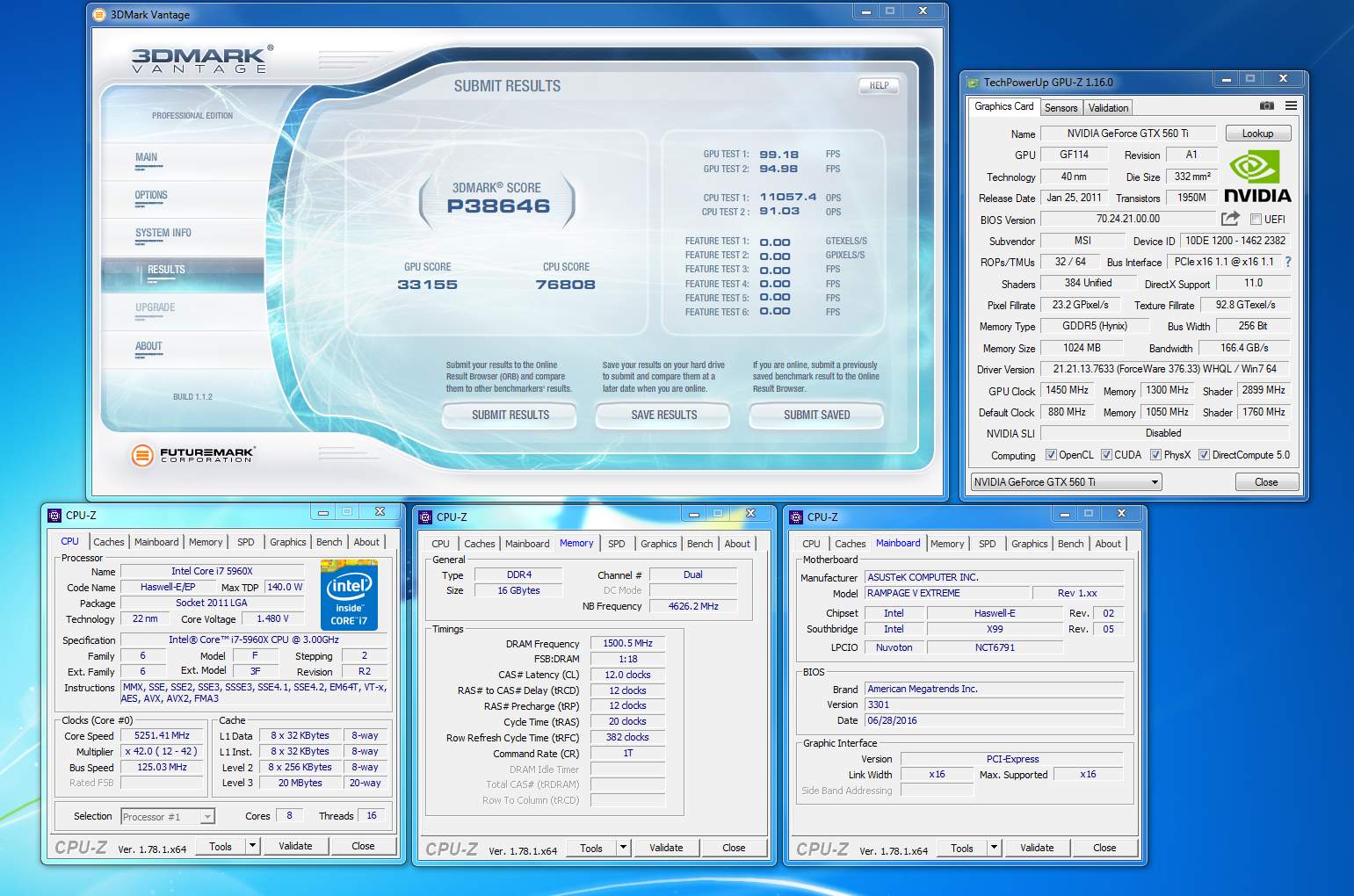This screenshot has width=1354, height=896.
Task: Expand the Tools arrow in CPU-Z Memory window
Action: pos(623,848)
